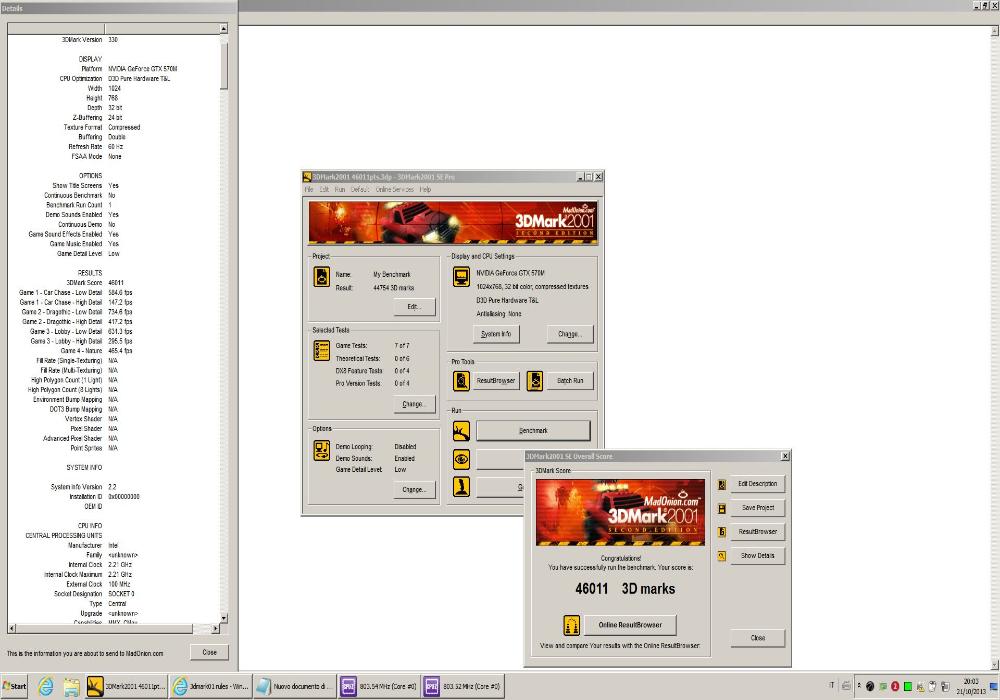The height and width of the screenshot is (700, 1000).
Task: Click the Display and CPU Settings monitor icon
Action: [x=461, y=277]
